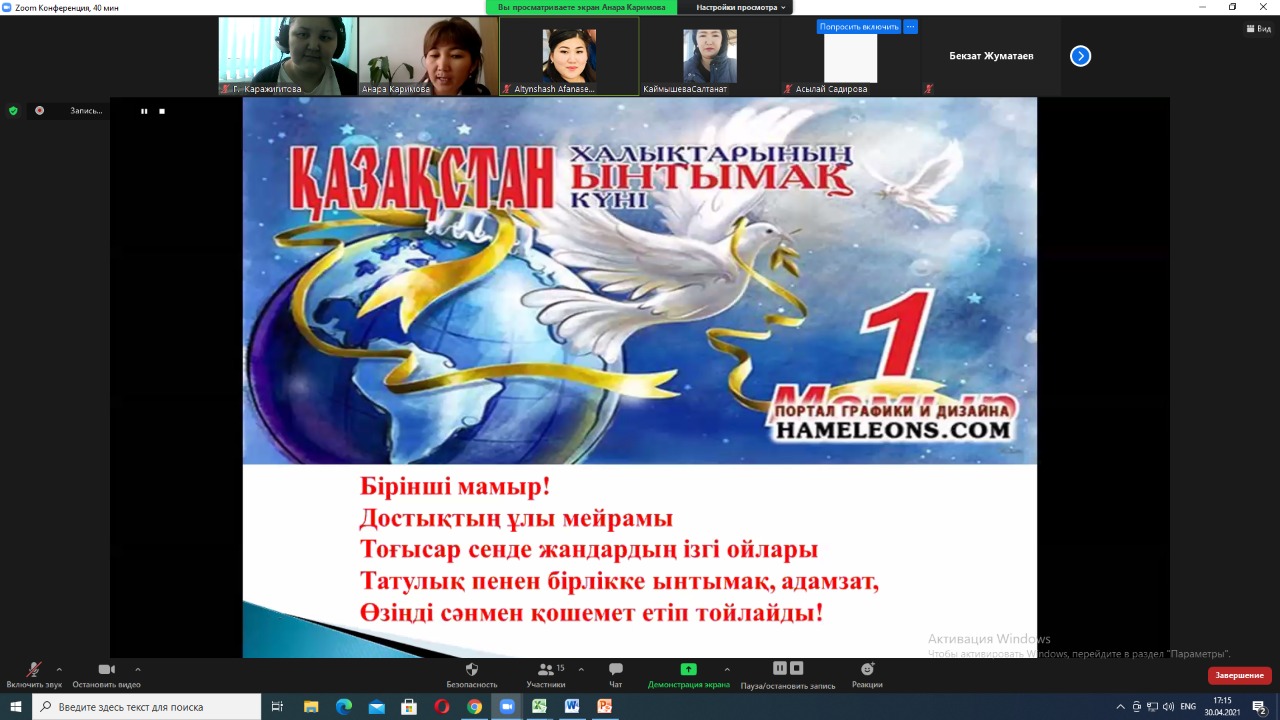Click the green encryption shield icon

[x=13, y=111]
